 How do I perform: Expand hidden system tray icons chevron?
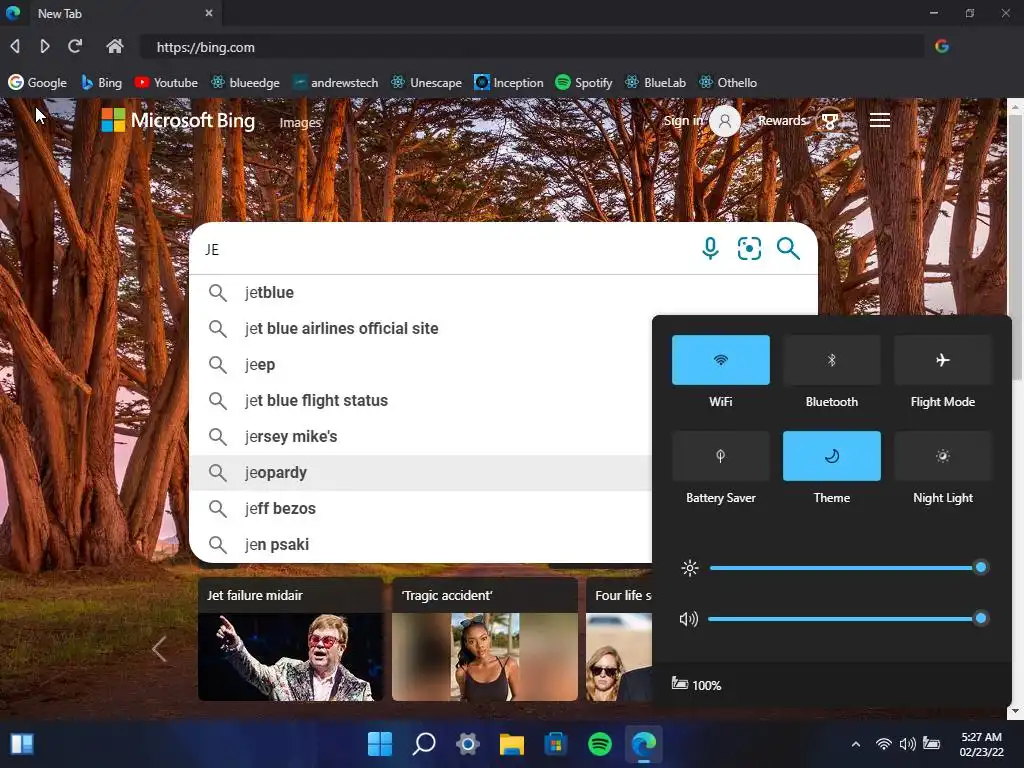pyautogui.click(x=856, y=744)
